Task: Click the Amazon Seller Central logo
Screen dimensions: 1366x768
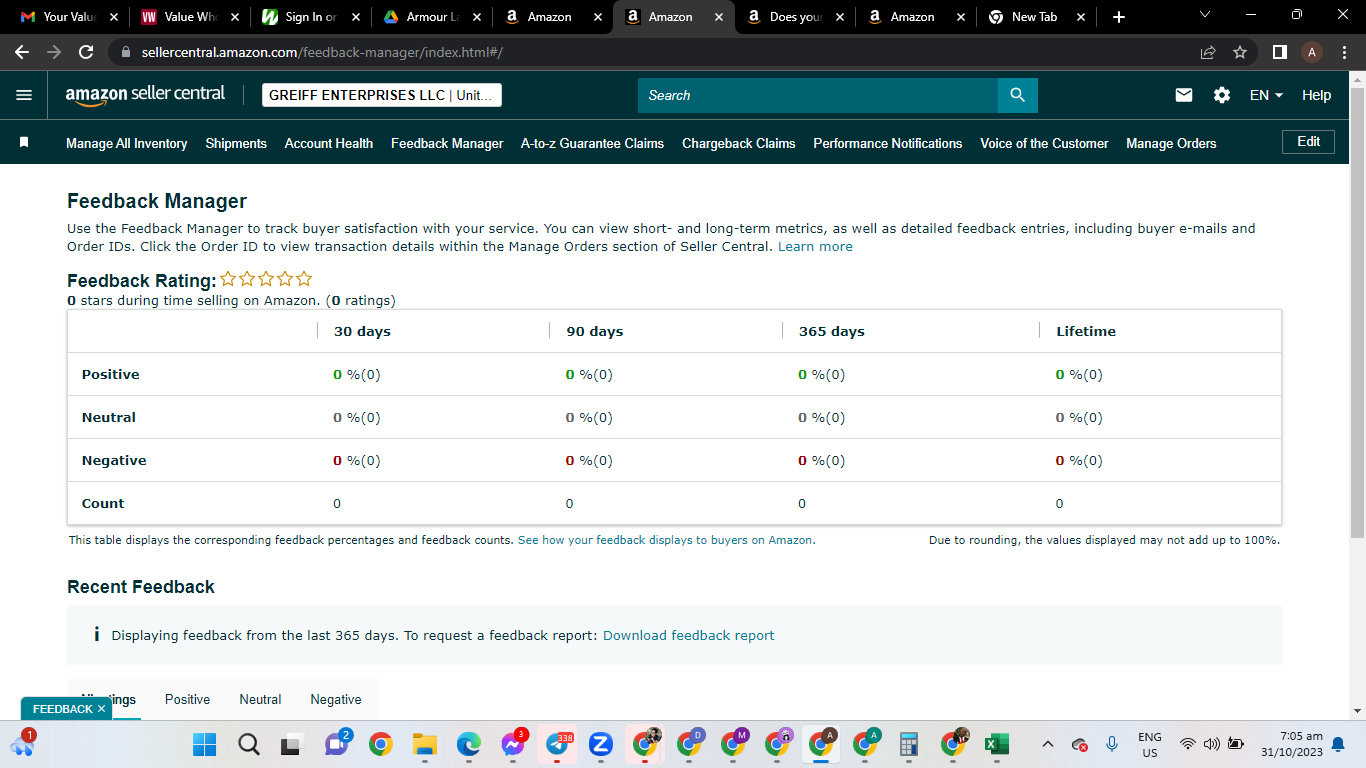Action: coord(145,94)
